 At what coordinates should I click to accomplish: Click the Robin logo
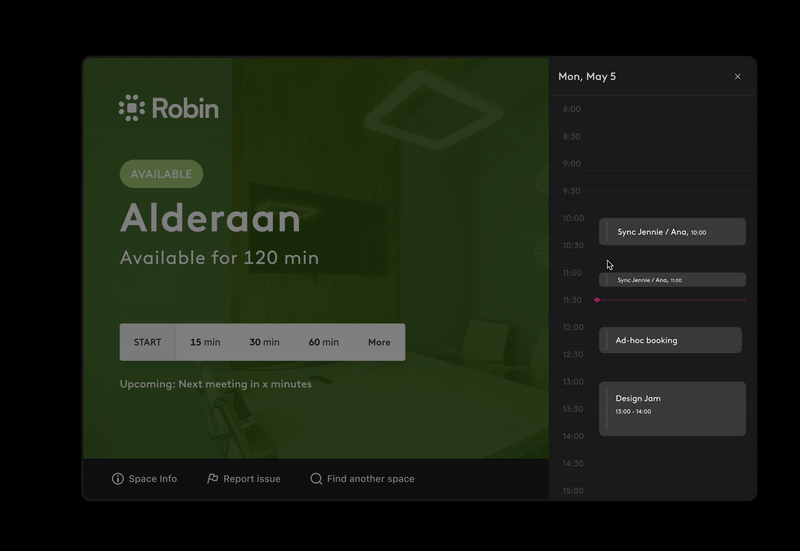(x=169, y=108)
